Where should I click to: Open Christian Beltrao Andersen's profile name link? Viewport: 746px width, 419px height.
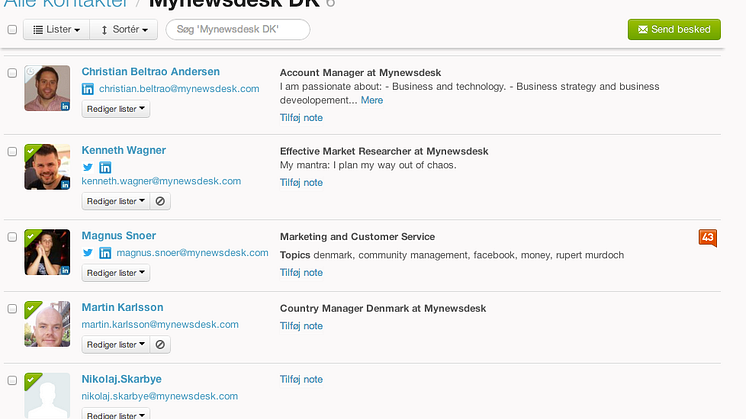150,71
